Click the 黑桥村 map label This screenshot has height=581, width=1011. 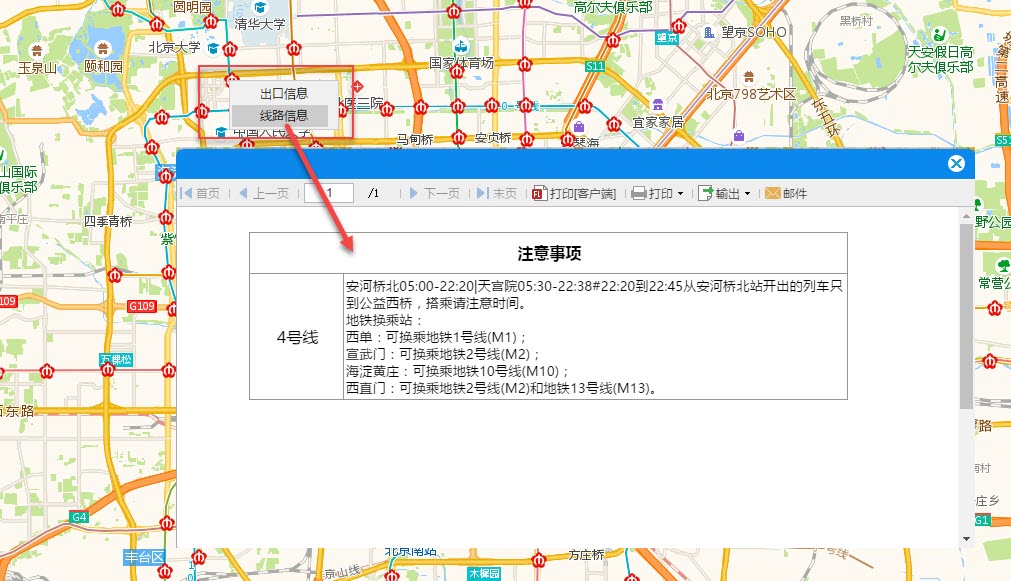click(856, 21)
